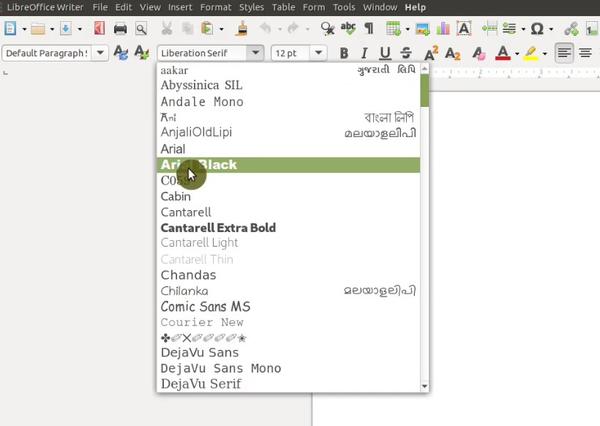Toggle Bold formatting
This screenshot has width=600, height=426.
344,53
